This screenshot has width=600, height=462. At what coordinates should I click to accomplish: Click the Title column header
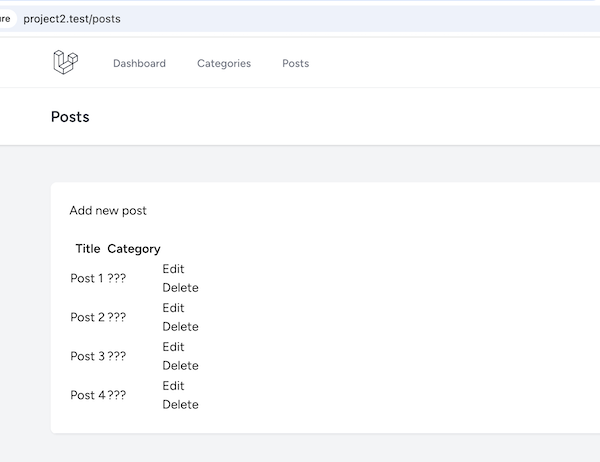(88, 249)
